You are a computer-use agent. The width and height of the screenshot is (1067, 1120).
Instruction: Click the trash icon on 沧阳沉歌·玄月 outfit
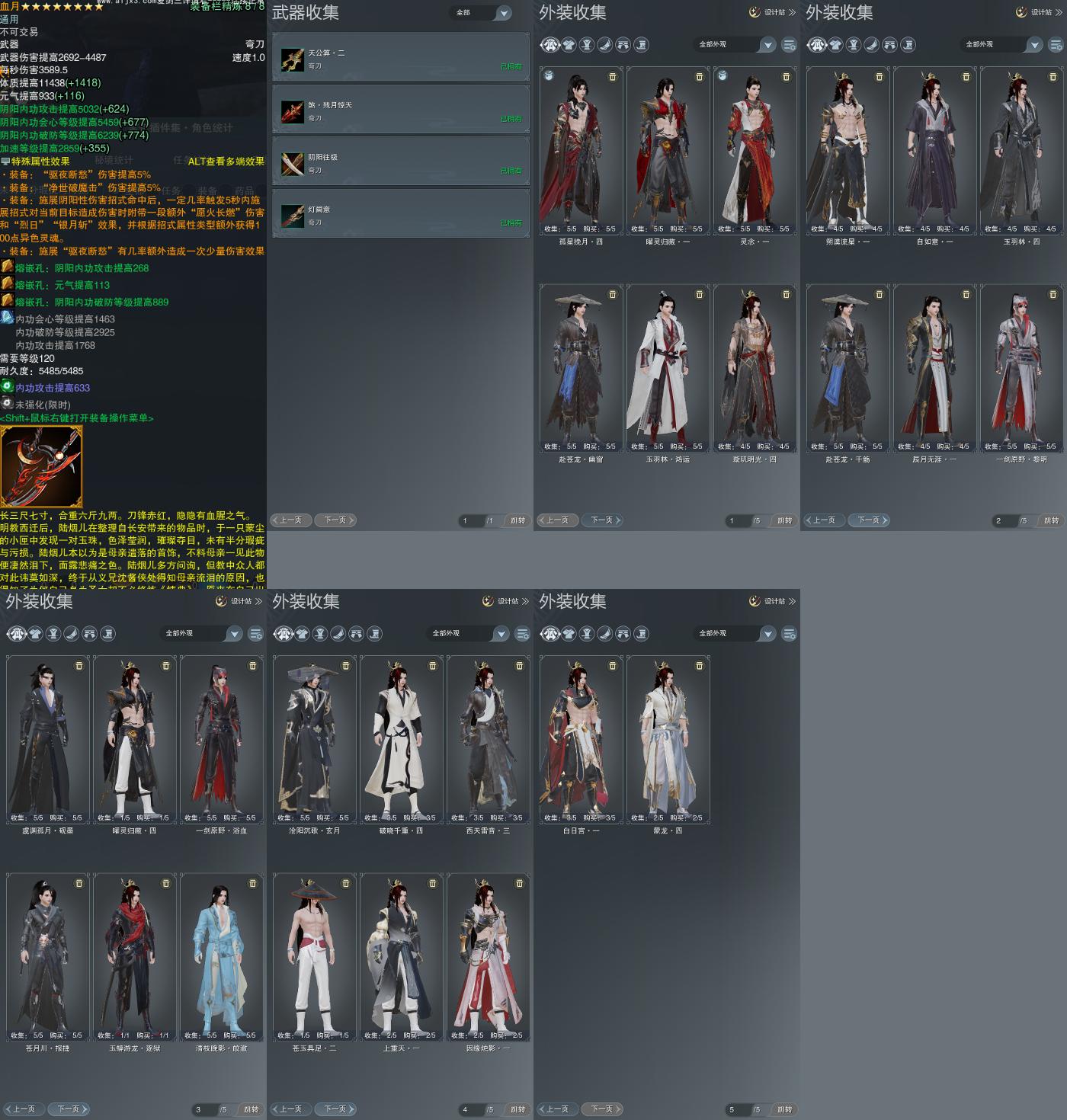346,666
